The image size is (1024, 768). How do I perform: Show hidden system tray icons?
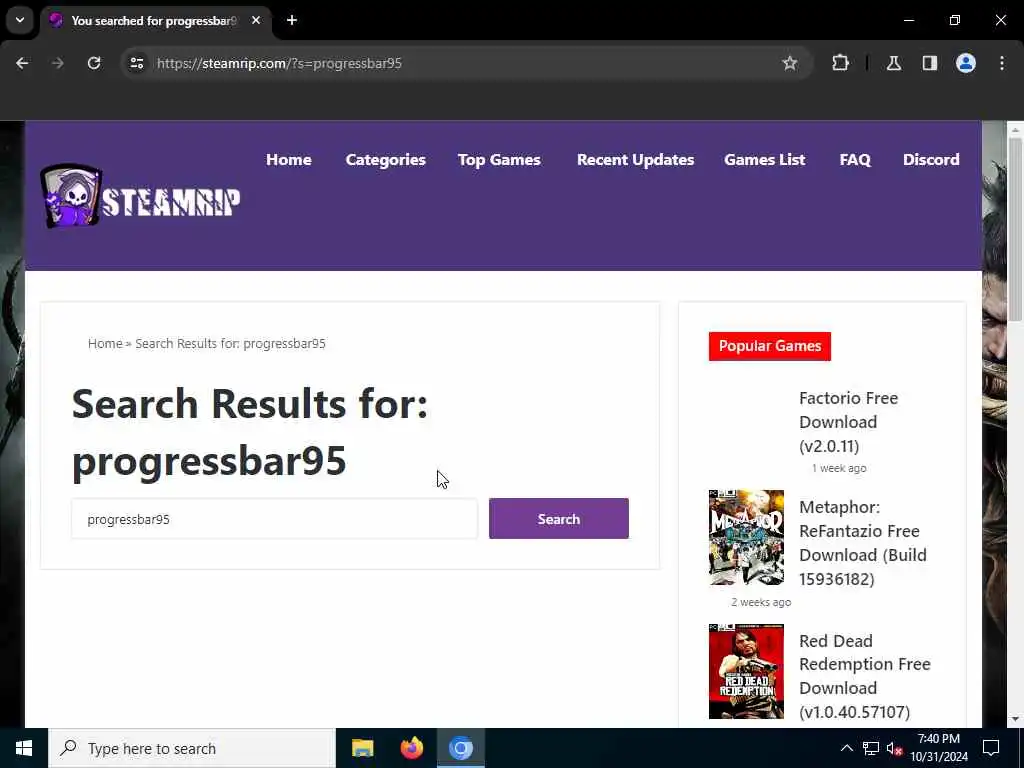click(x=846, y=748)
